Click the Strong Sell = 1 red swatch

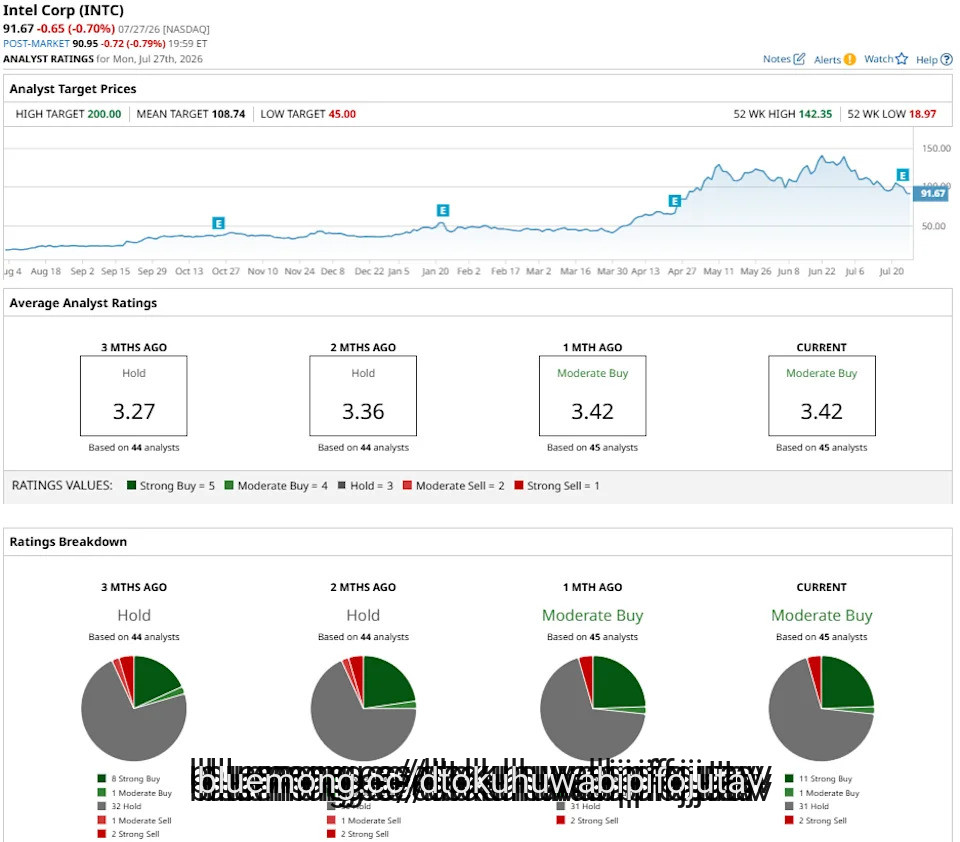pyautogui.click(x=519, y=485)
